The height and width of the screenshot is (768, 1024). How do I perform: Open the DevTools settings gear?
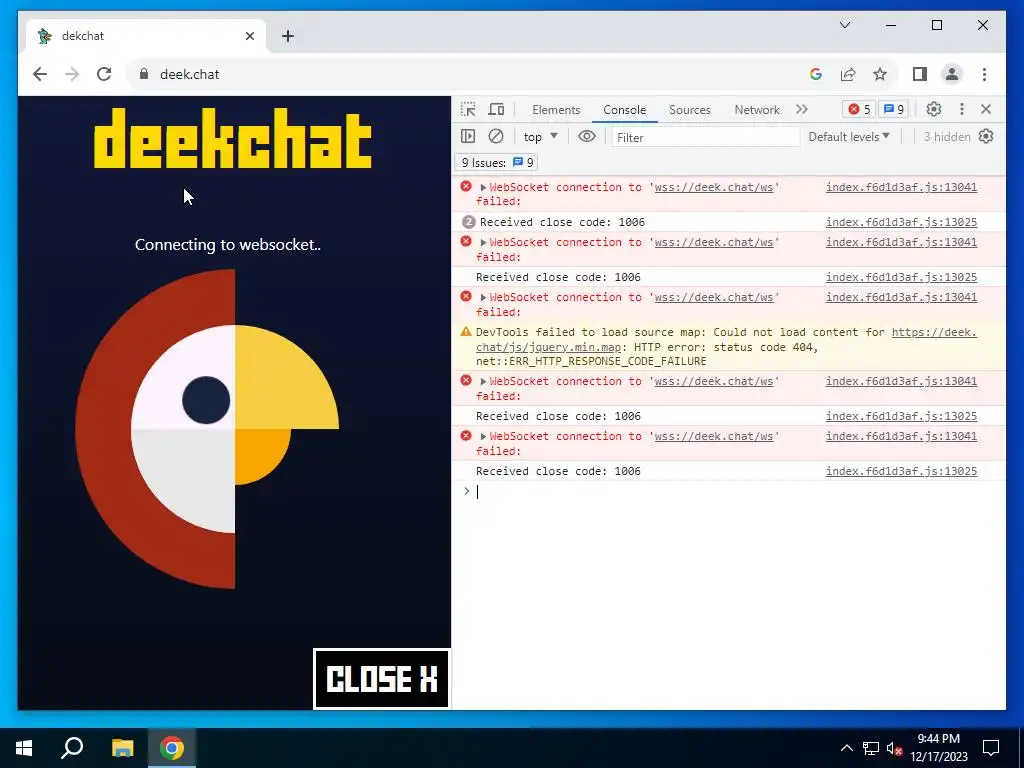[934, 109]
